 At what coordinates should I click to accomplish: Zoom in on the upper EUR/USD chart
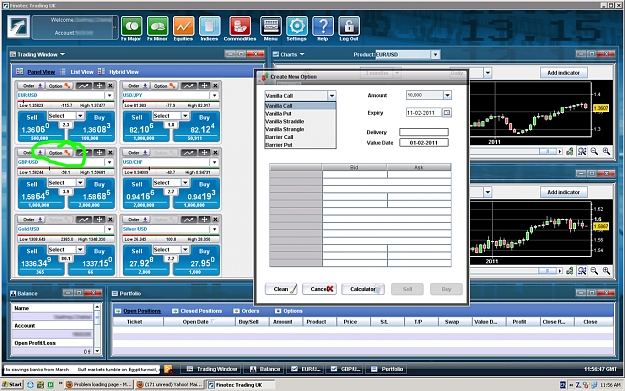point(606,151)
